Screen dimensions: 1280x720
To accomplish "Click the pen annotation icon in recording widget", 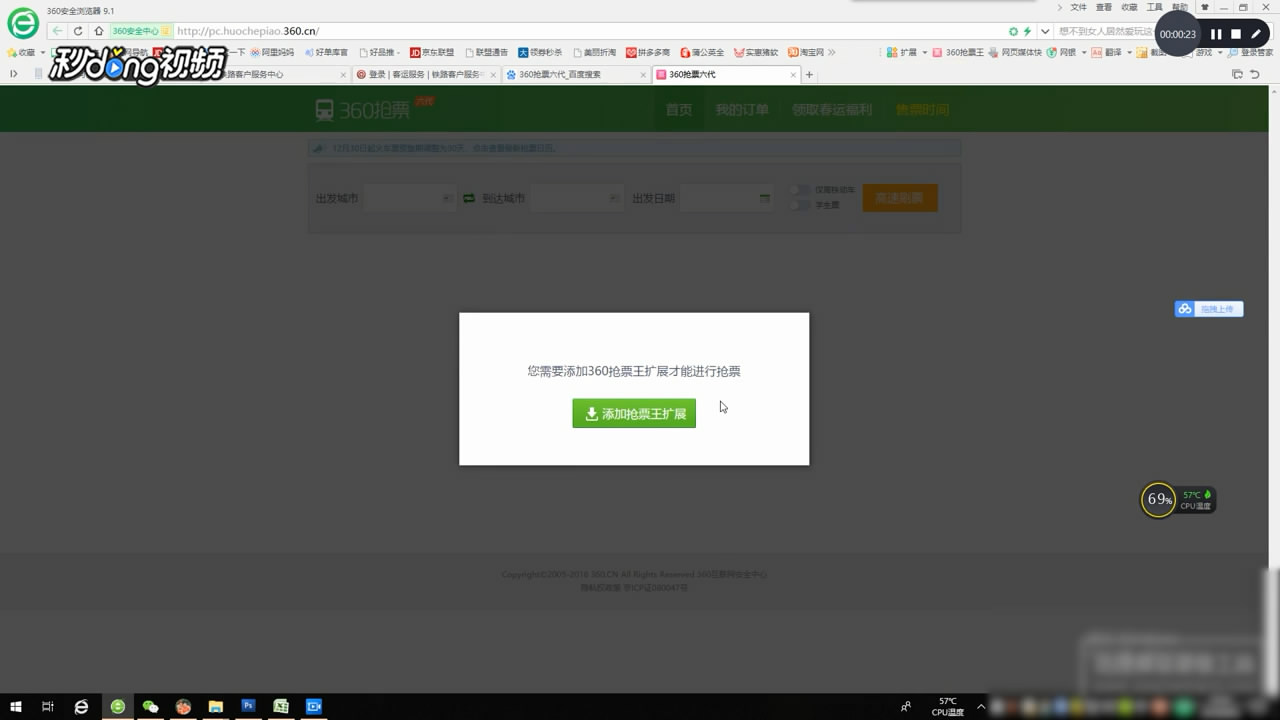I will pos(1256,33).
